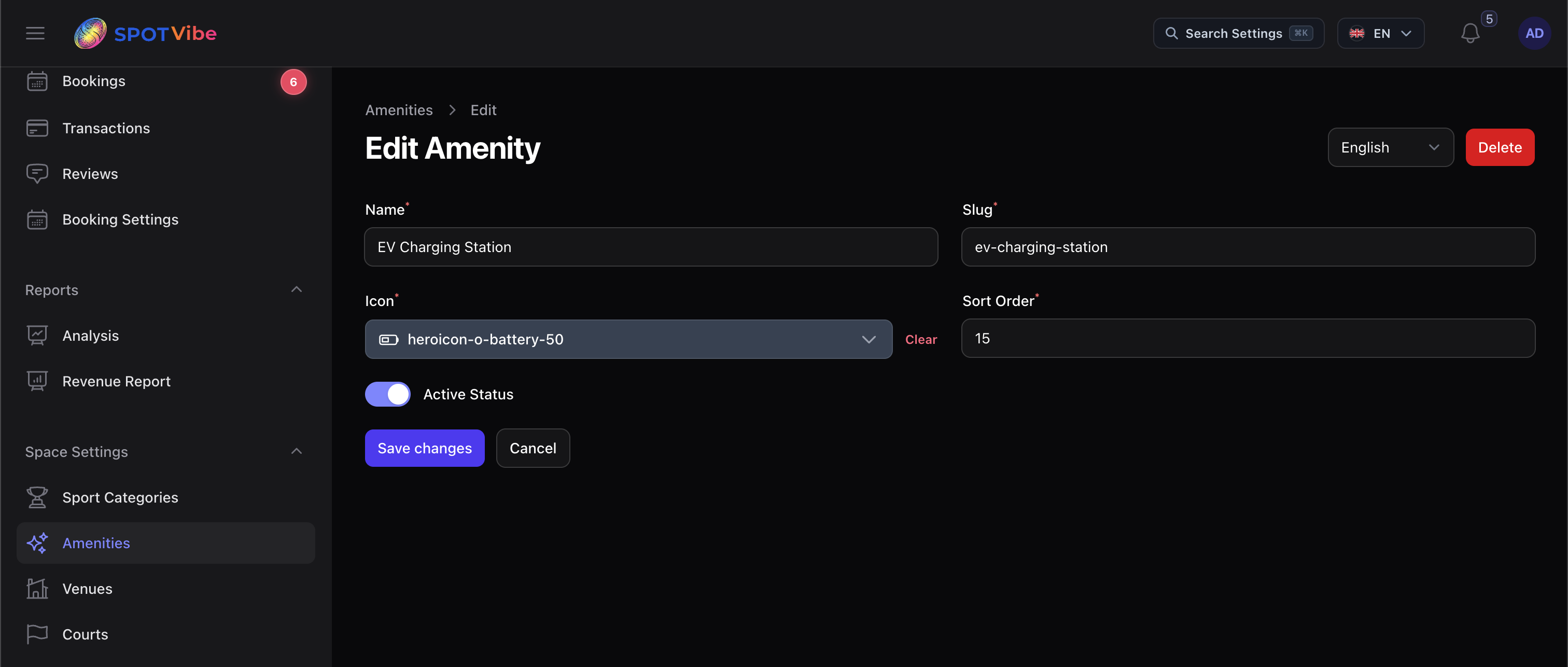Open the EN language dropdown
1568x667 pixels.
pos(1380,34)
